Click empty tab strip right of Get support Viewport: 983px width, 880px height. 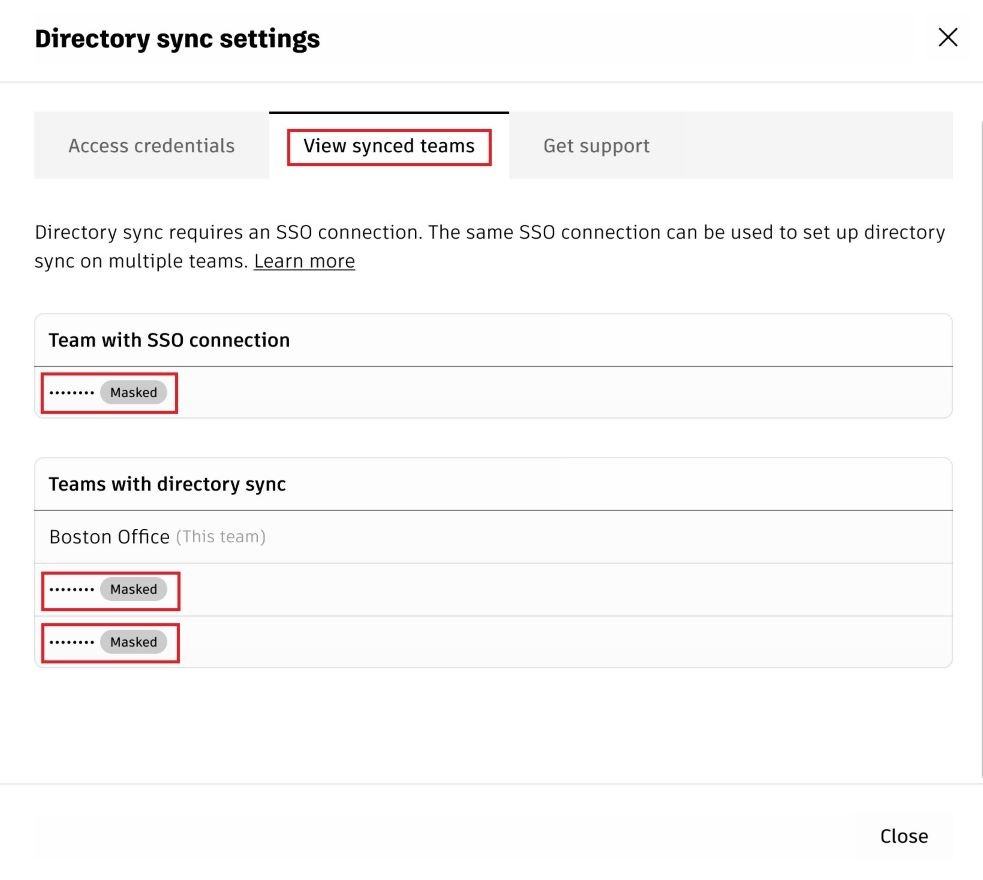817,146
